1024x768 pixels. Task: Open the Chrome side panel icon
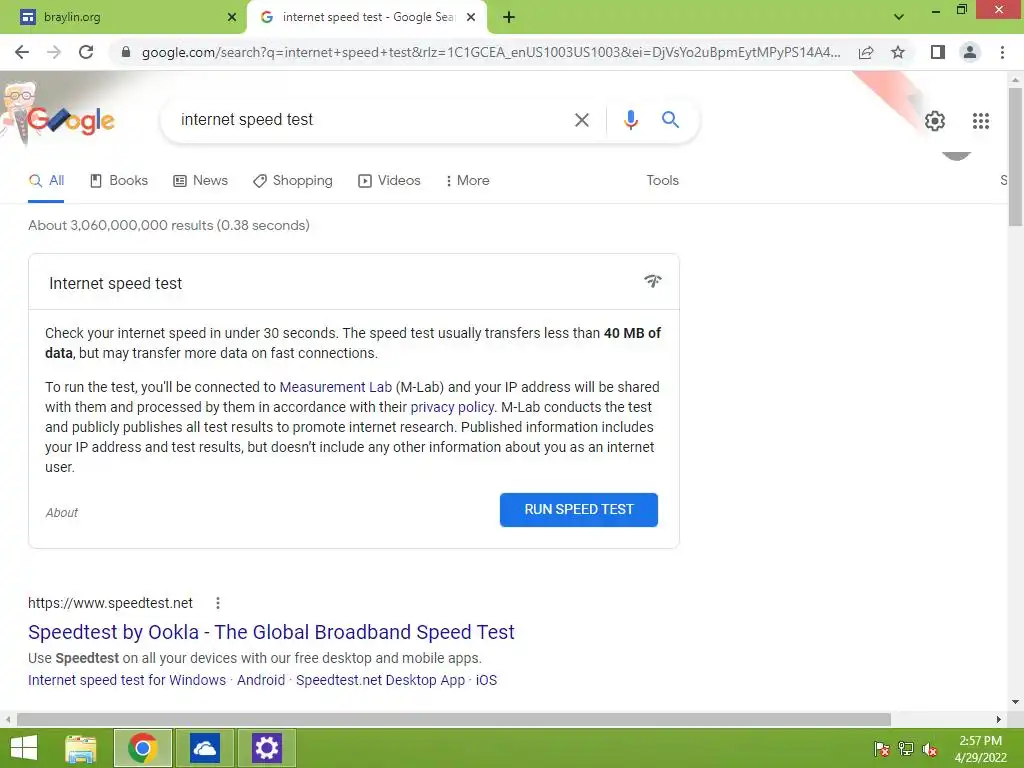pos(938,52)
